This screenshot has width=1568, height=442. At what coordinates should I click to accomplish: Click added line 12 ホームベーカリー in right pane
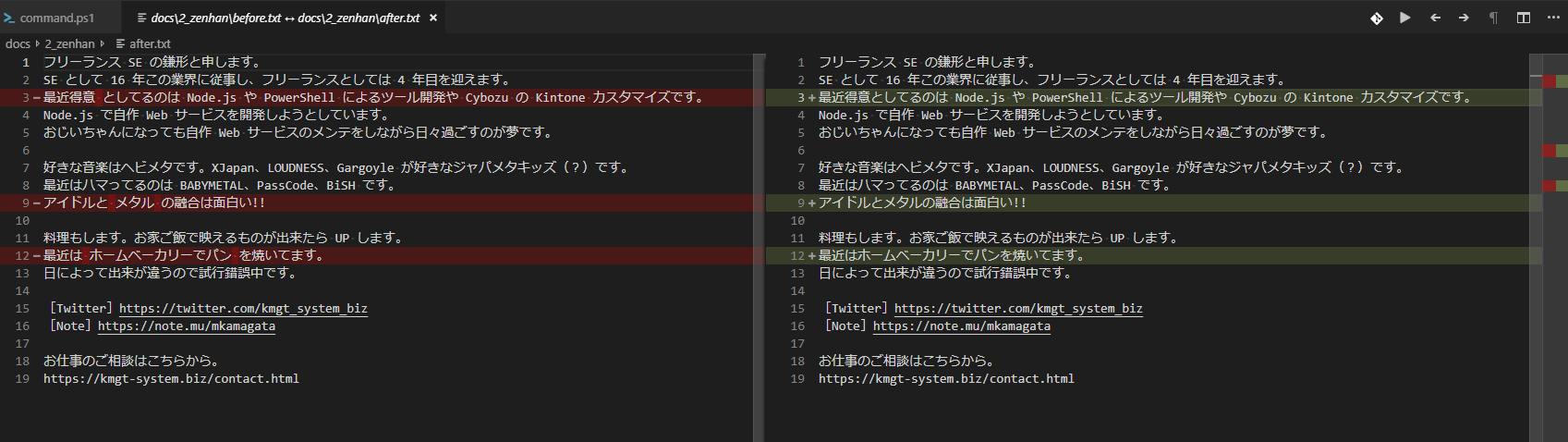point(951,255)
